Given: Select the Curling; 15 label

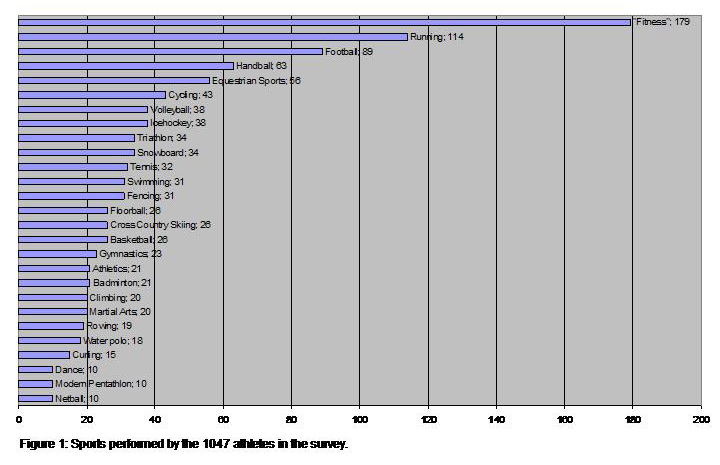Looking at the screenshot, I should pos(97,355).
